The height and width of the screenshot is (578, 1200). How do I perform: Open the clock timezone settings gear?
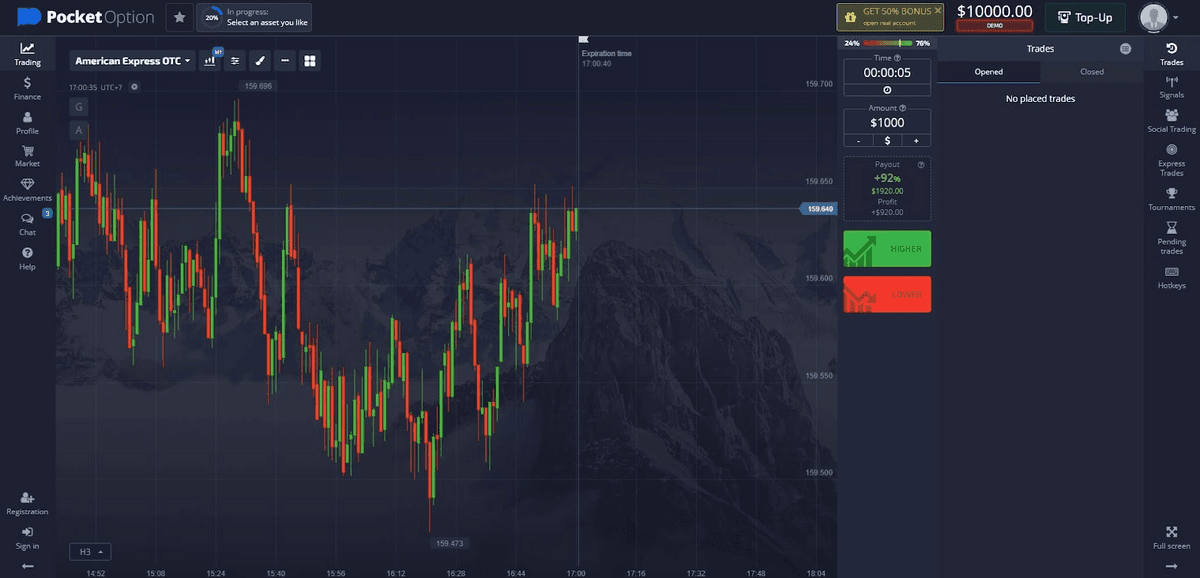135,86
